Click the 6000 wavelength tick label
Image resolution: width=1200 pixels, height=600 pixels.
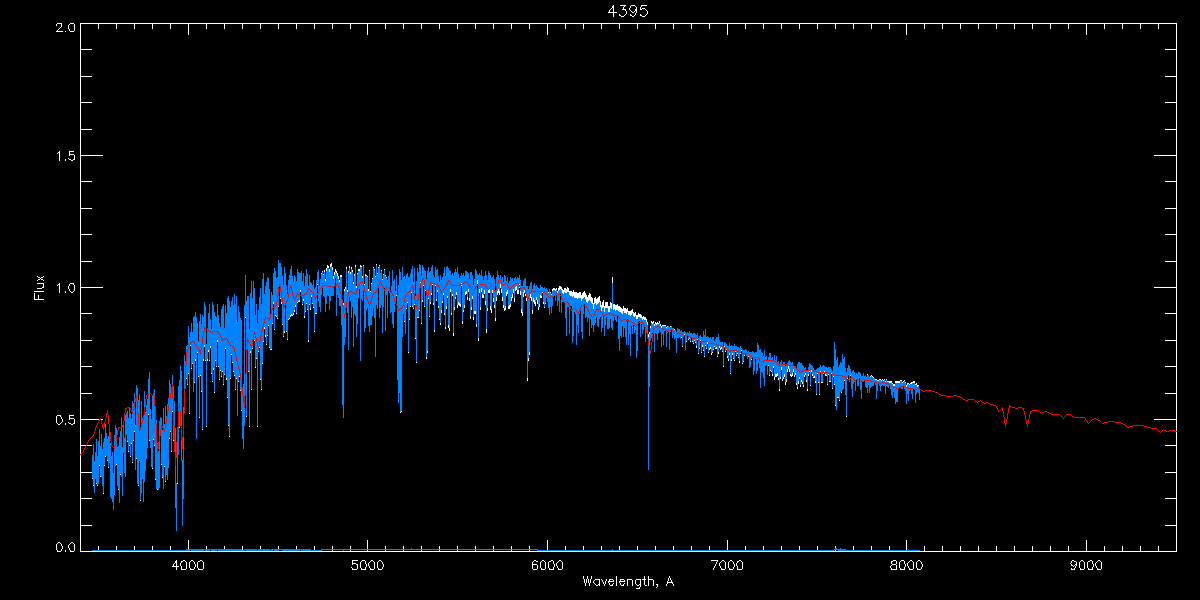point(547,566)
